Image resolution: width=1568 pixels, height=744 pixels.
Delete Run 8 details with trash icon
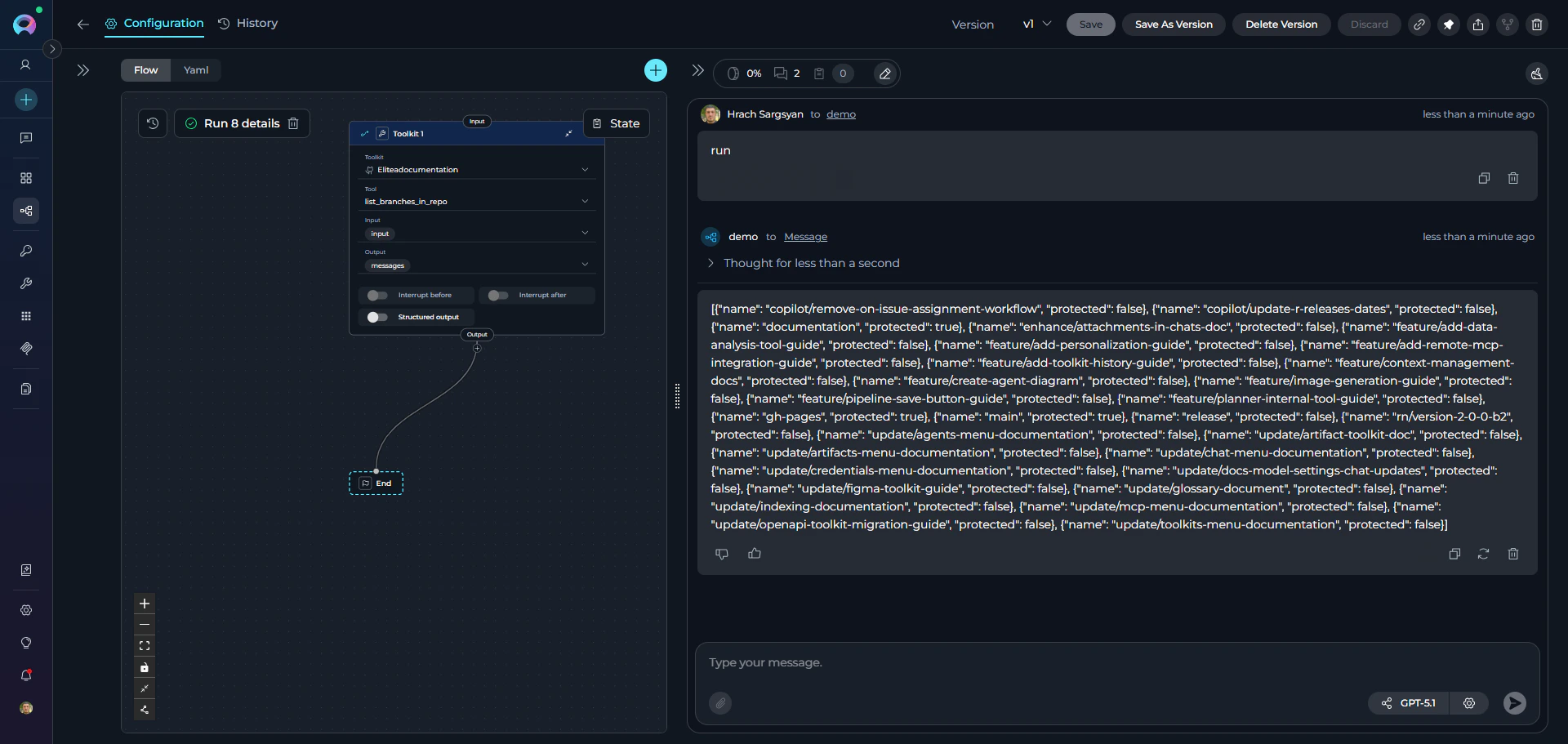pos(293,123)
